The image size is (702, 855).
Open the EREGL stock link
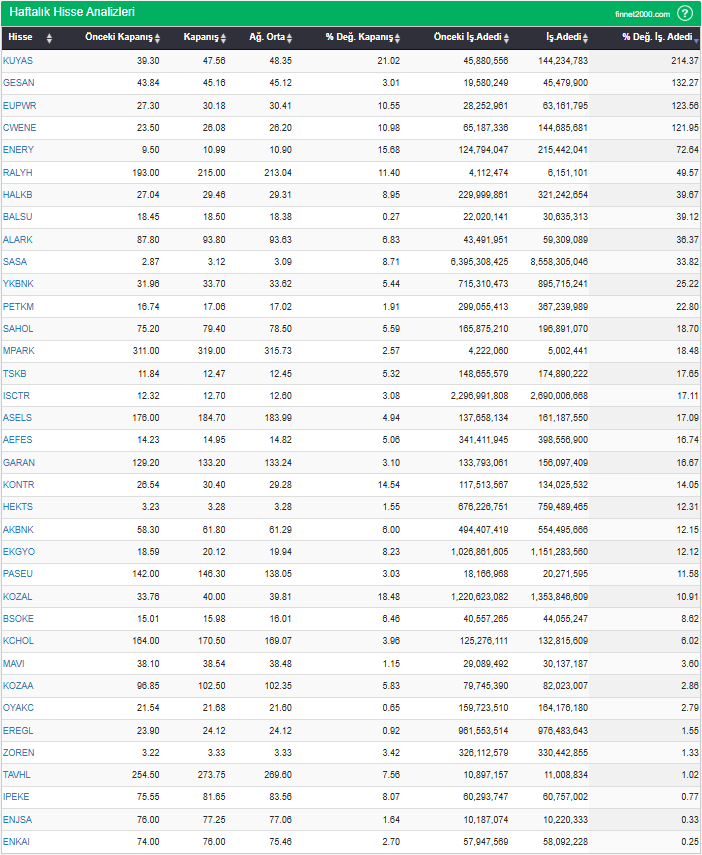point(18,730)
